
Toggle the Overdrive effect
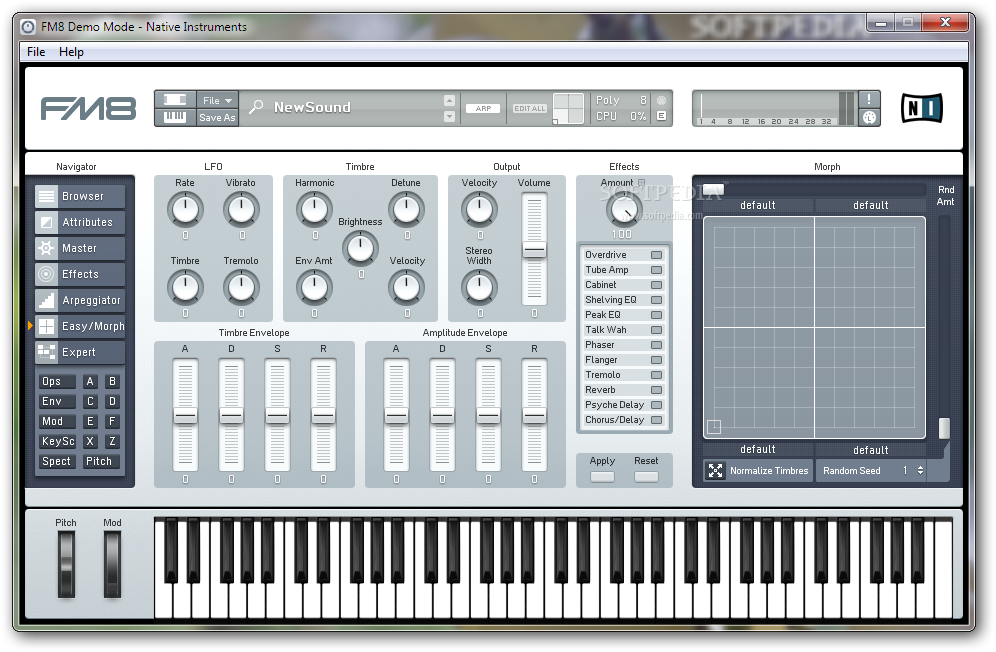656,255
